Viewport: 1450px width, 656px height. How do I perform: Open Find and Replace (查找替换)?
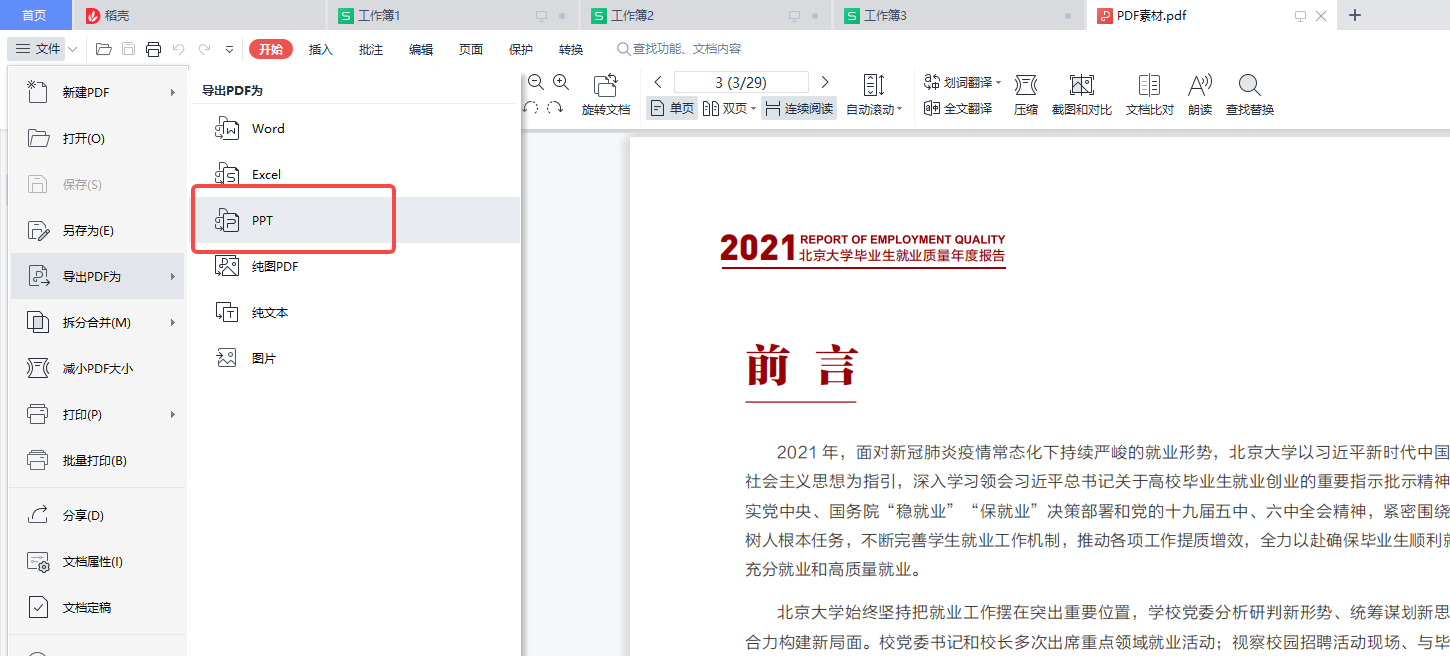pos(1249,86)
